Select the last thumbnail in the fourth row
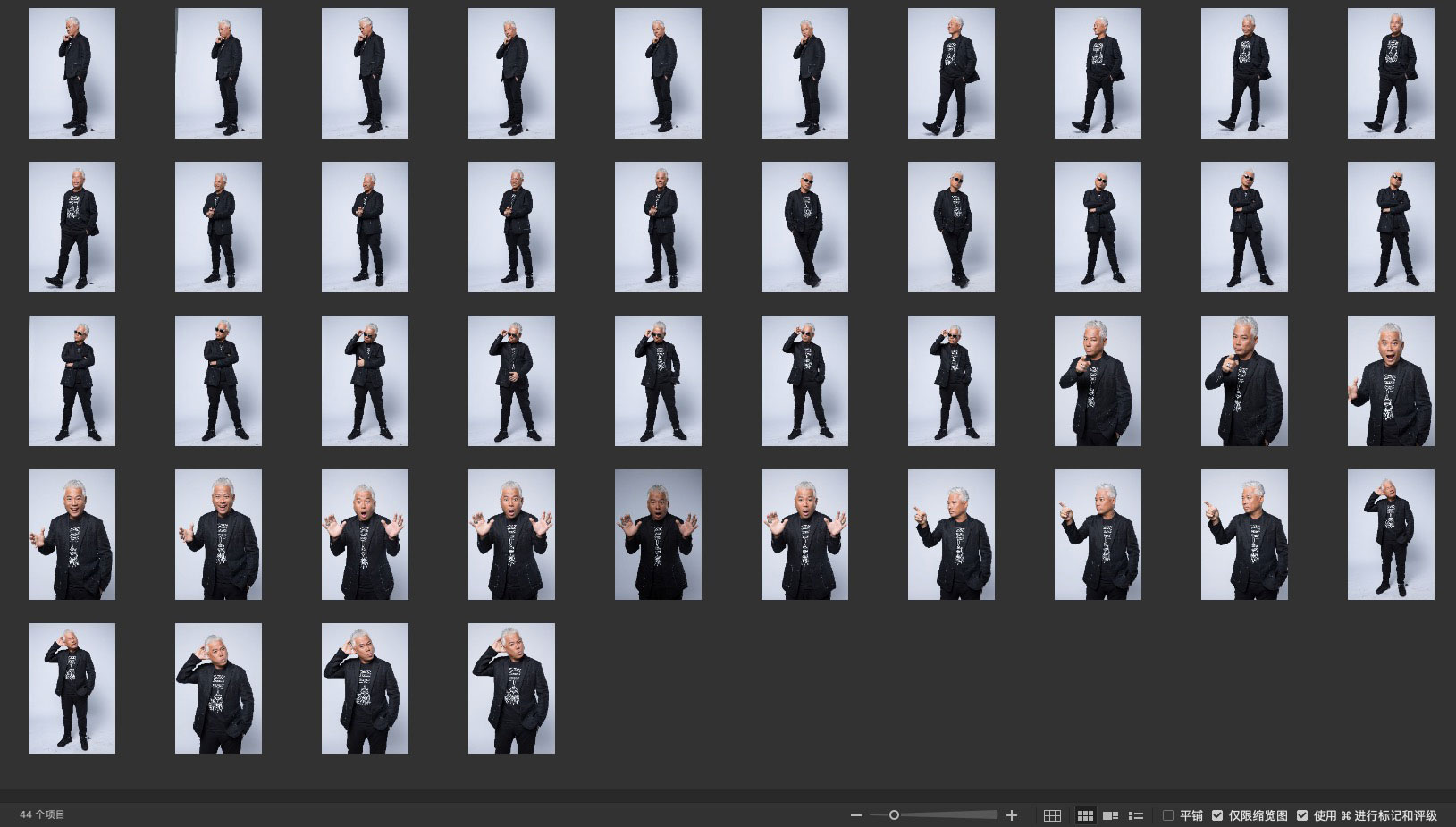This screenshot has height=827, width=1456. click(x=1391, y=535)
